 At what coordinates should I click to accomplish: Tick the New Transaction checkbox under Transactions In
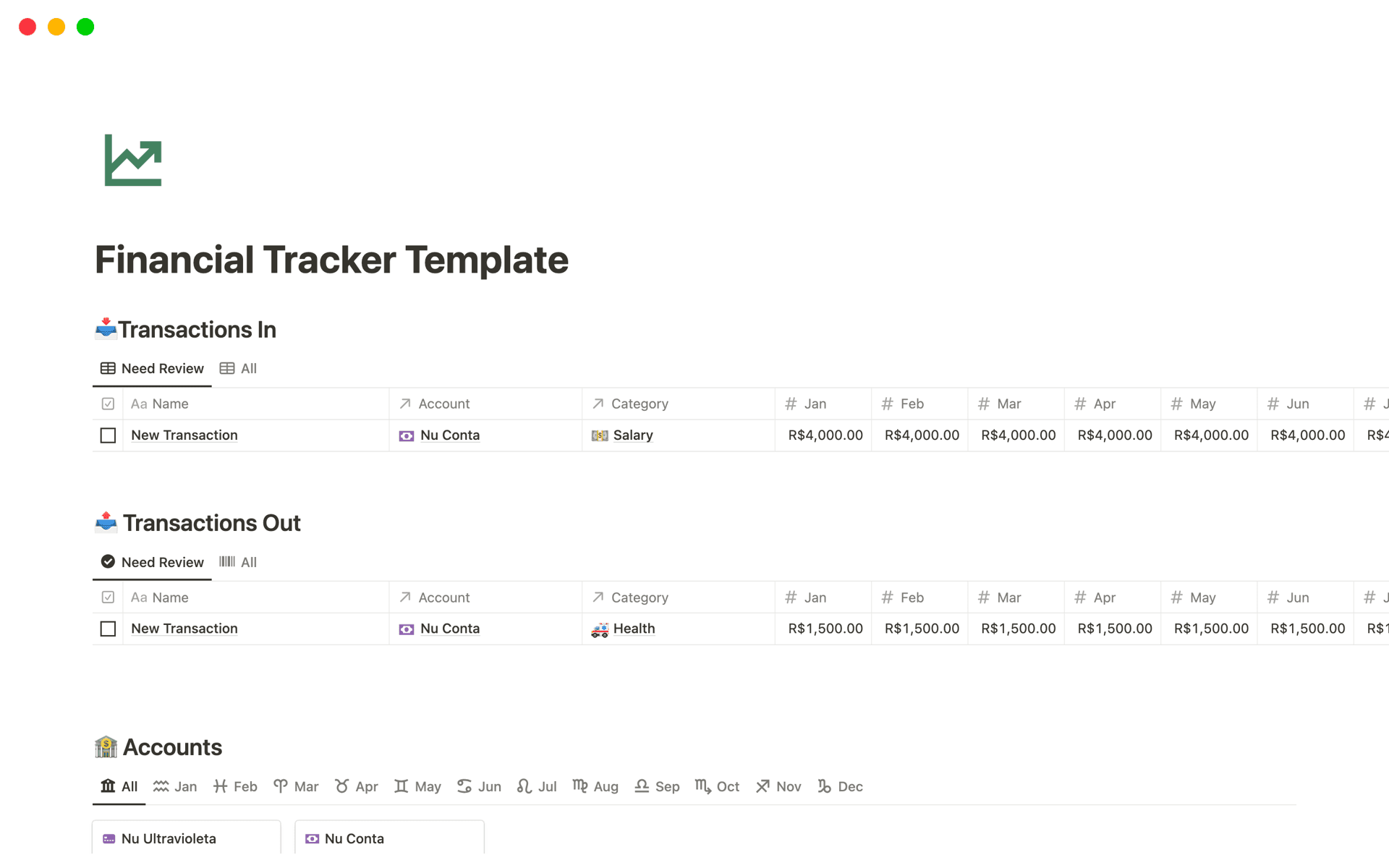(108, 435)
